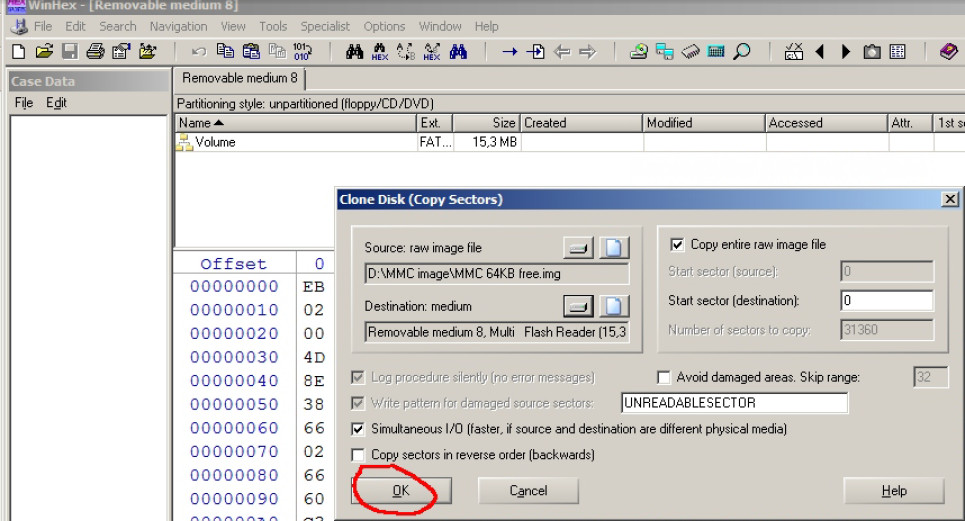
Task: Enable Avoid damaged areas checkbox
Action: 663,377
